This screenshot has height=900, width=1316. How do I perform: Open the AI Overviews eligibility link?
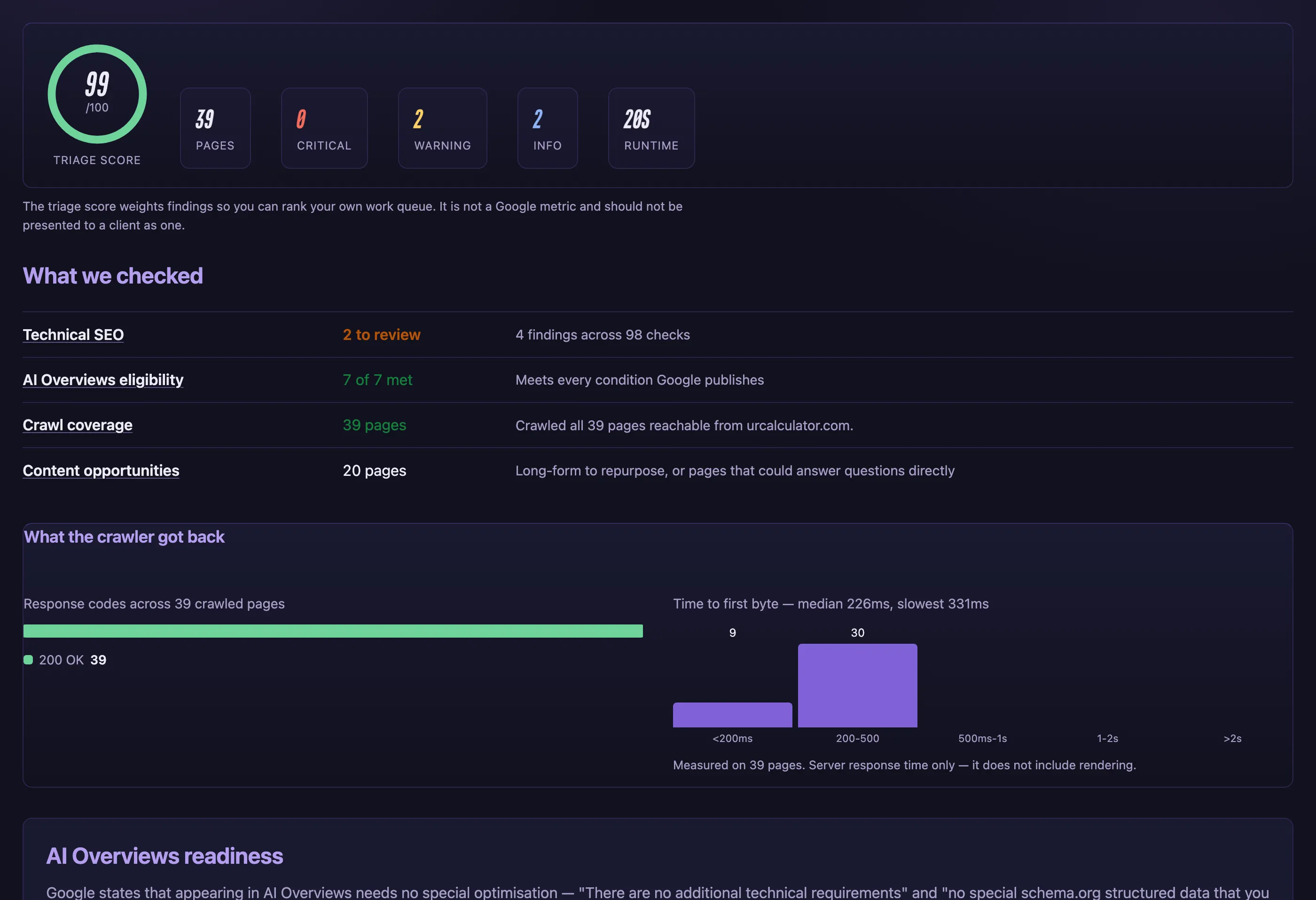(103, 380)
